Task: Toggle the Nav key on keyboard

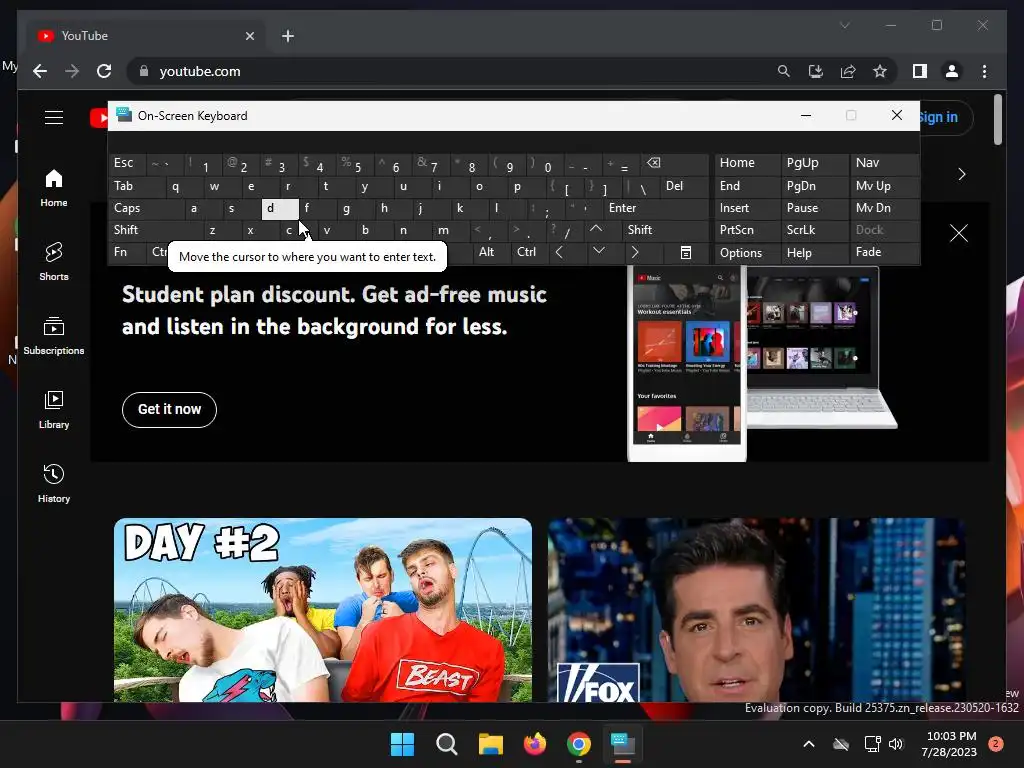Action: 883,163
